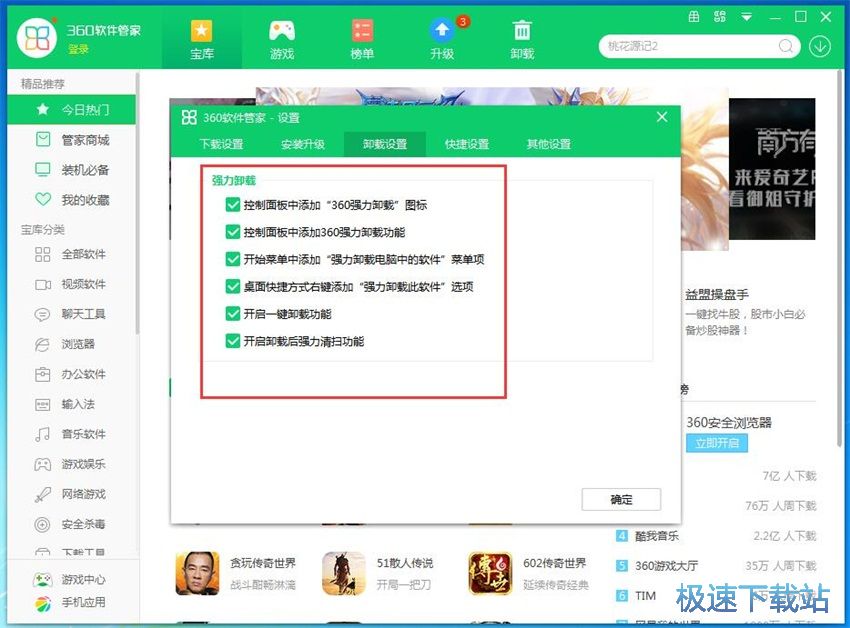Click the 立即开启 button for 360安全浏览器
The image size is (850, 628).
click(717, 443)
